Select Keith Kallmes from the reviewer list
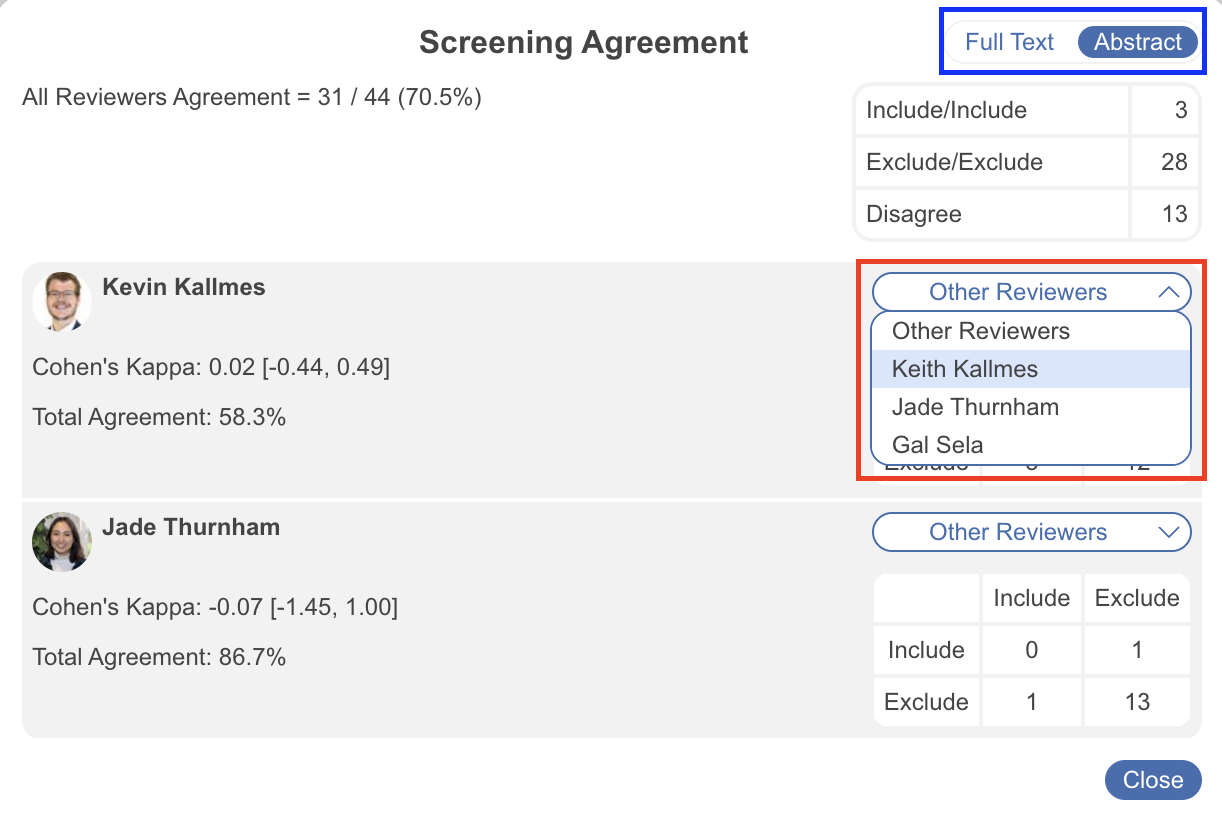 (x=964, y=369)
